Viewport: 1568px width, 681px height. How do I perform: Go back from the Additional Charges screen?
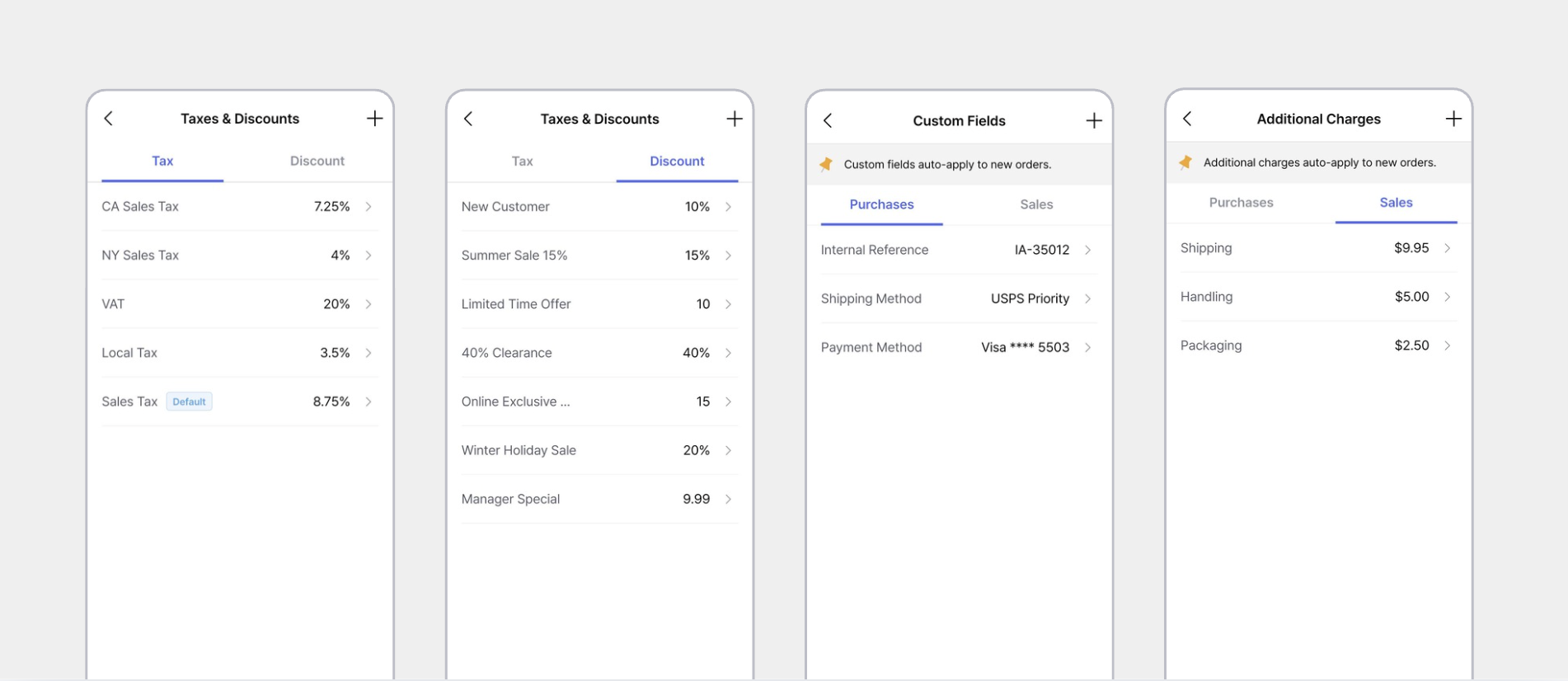point(1187,119)
